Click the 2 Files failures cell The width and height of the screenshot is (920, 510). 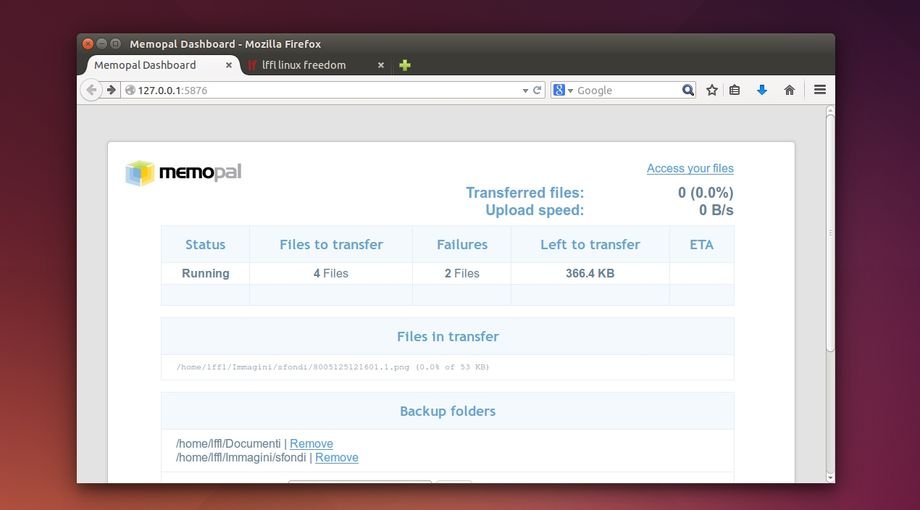[x=462, y=273]
